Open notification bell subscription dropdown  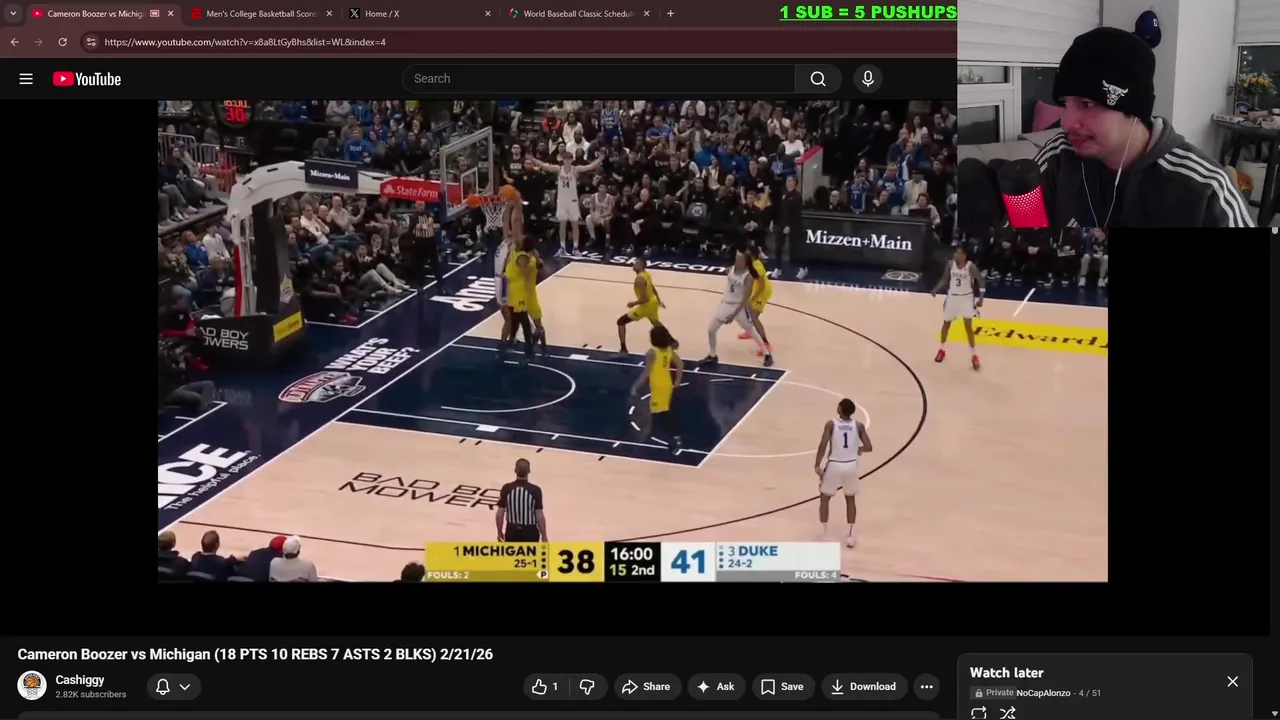coord(172,686)
